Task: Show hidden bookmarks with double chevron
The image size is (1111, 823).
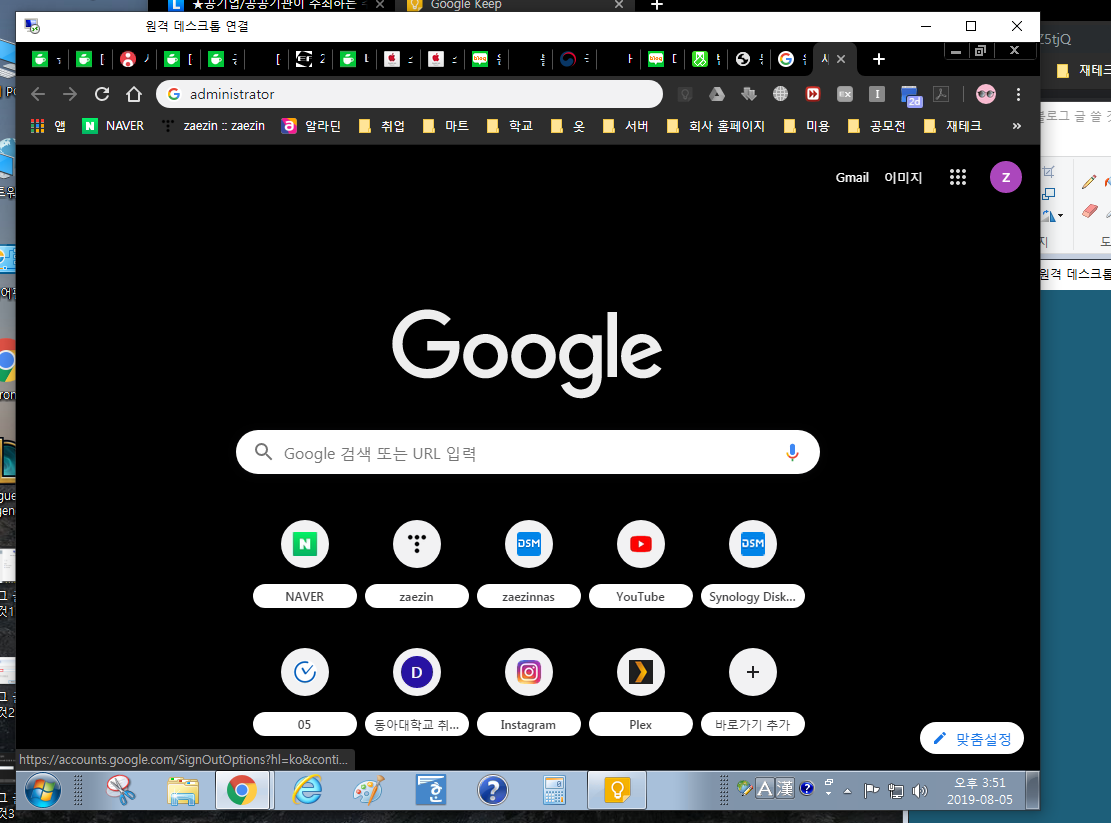Action: click(x=1017, y=126)
